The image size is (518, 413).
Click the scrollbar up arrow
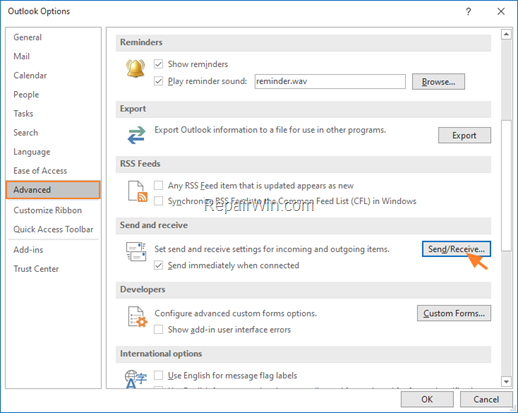tap(506, 34)
